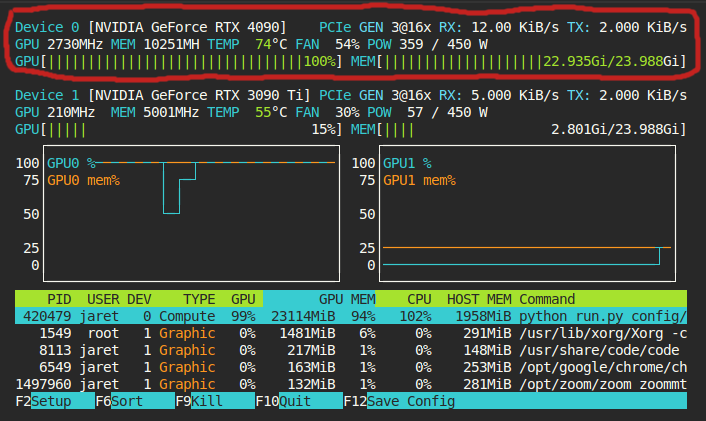Click the 102% CPU usage value

coord(415,316)
